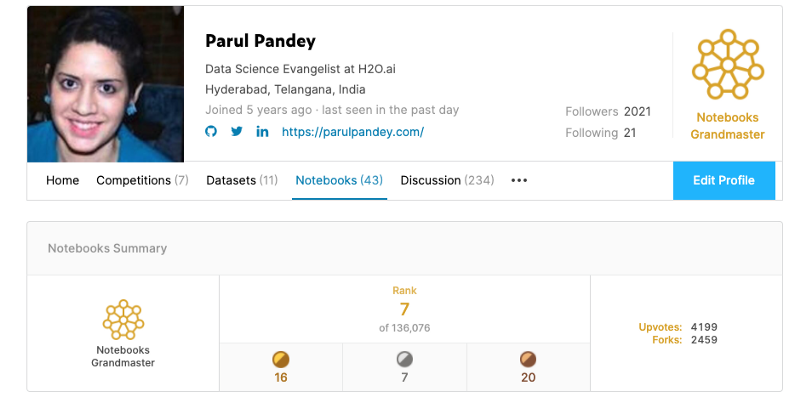Viewport: 800px width, 402px height.
Task: Click the Edit Profile button
Action: pyautogui.click(x=723, y=181)
